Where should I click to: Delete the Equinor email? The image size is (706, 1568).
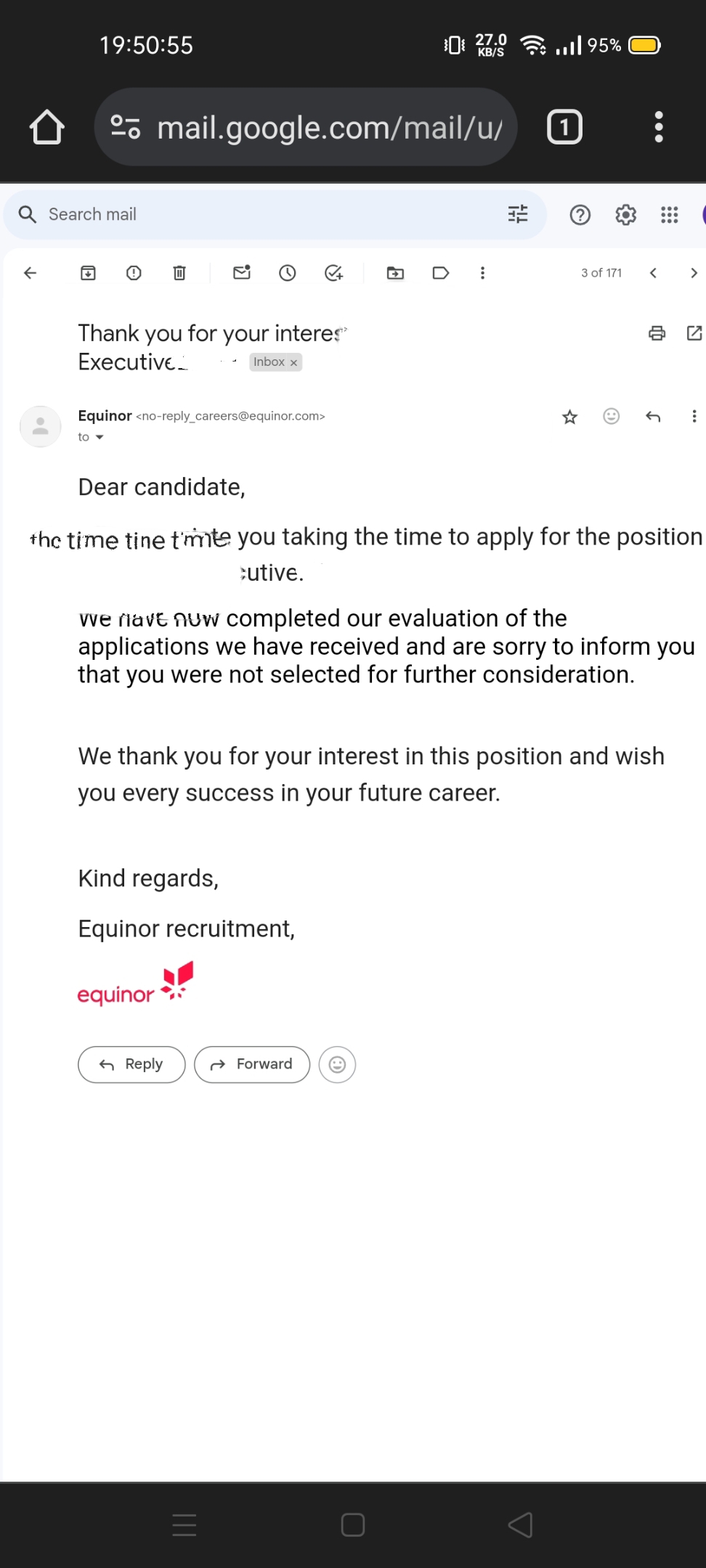[179, 273]
